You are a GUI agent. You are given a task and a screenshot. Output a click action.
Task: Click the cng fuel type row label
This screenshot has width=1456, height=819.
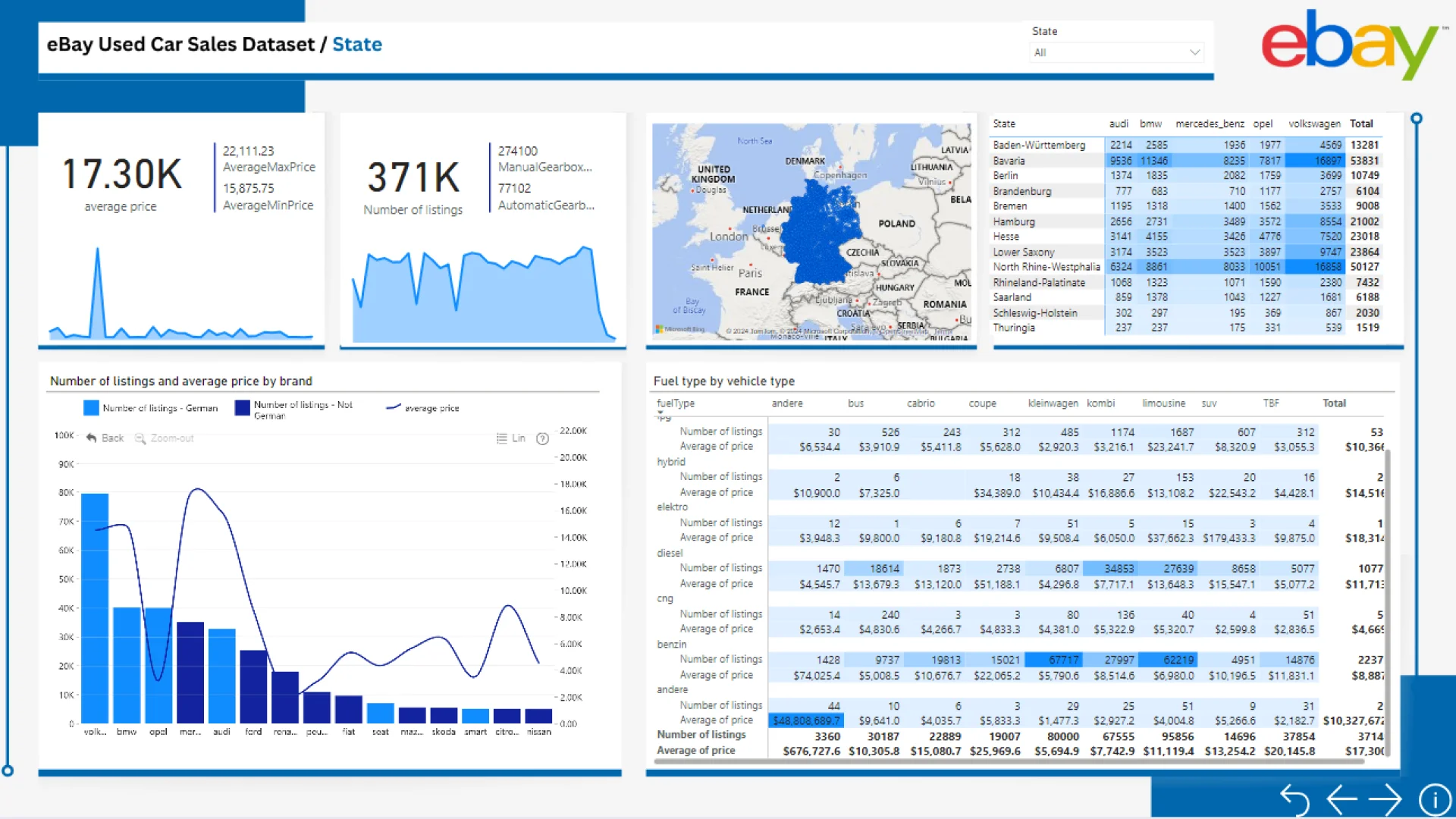click(665, 598)
